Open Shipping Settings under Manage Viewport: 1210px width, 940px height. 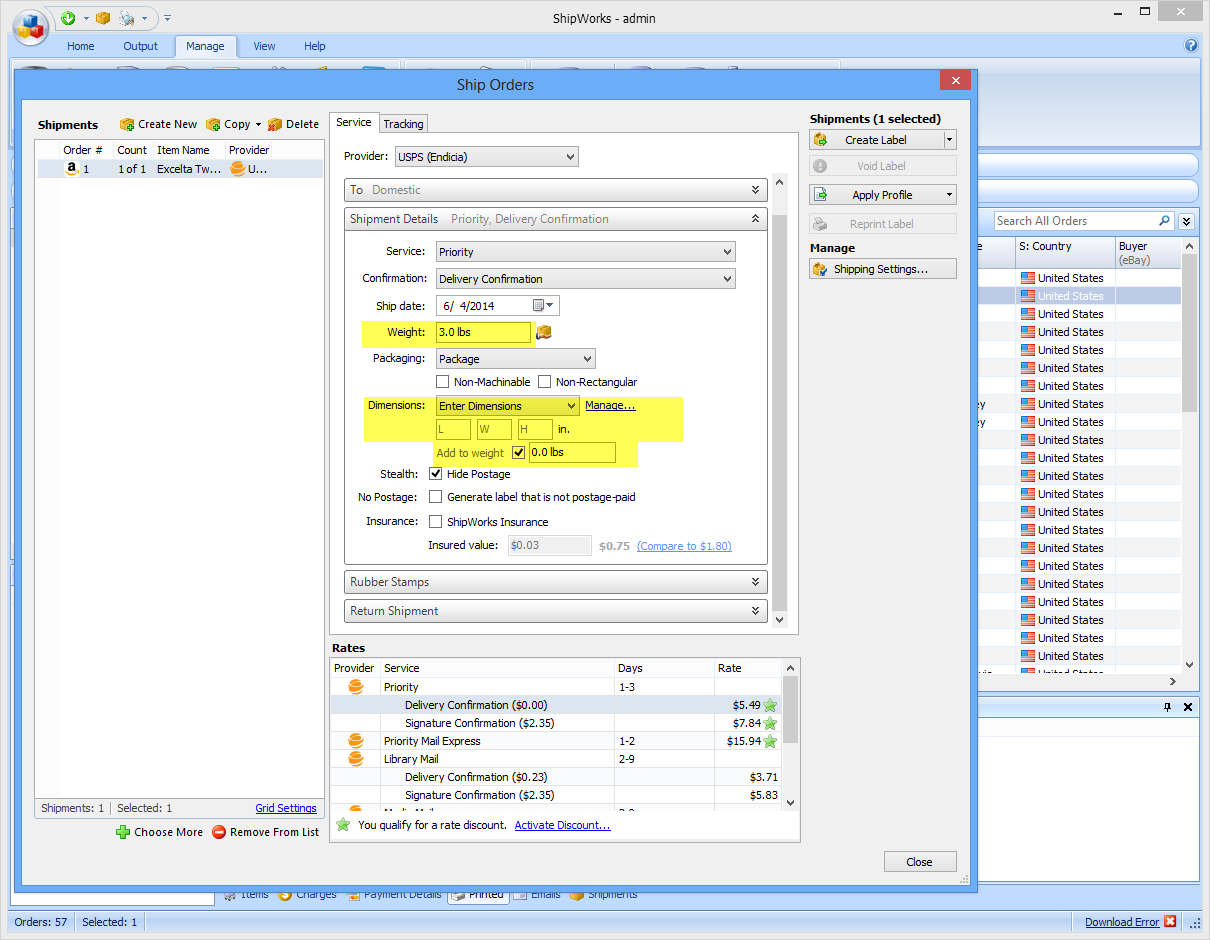click(x=882, y=268)
